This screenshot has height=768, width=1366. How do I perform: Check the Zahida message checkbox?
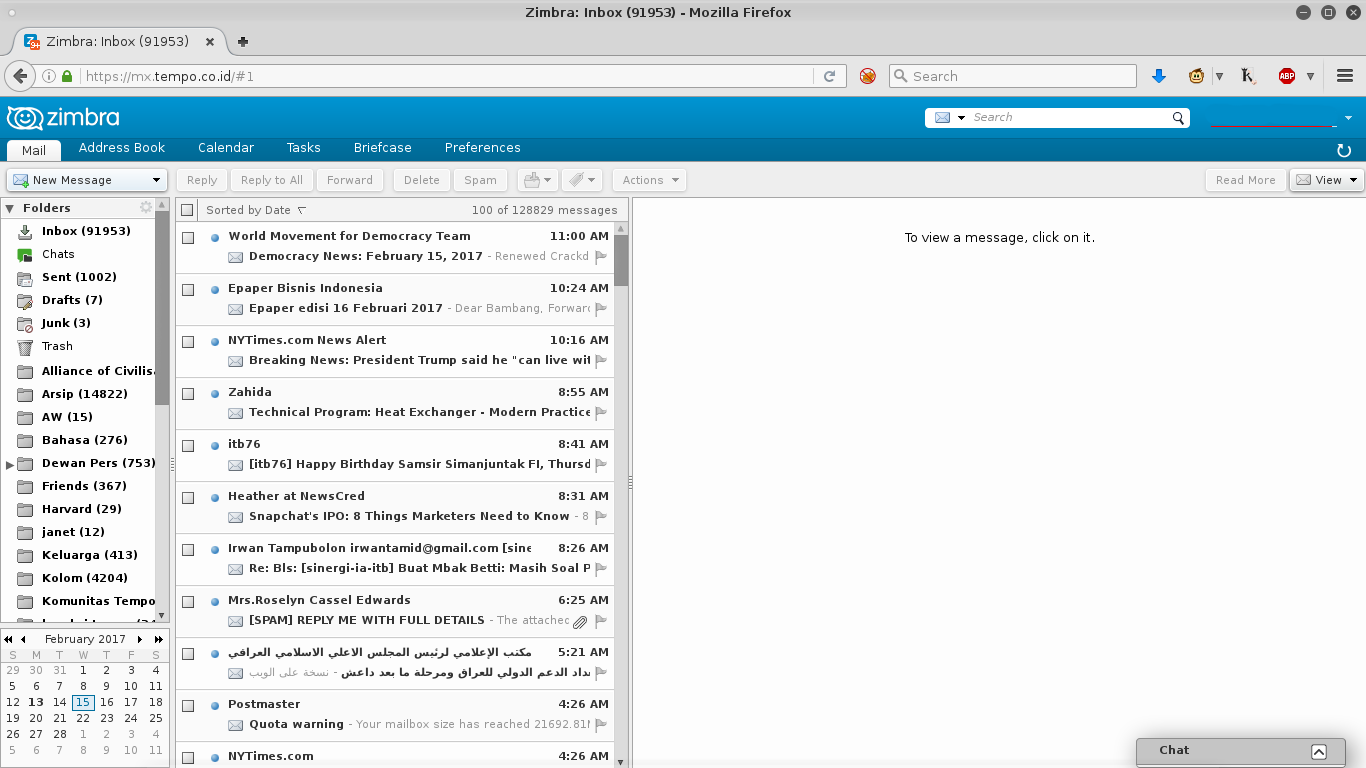point(188,394)
